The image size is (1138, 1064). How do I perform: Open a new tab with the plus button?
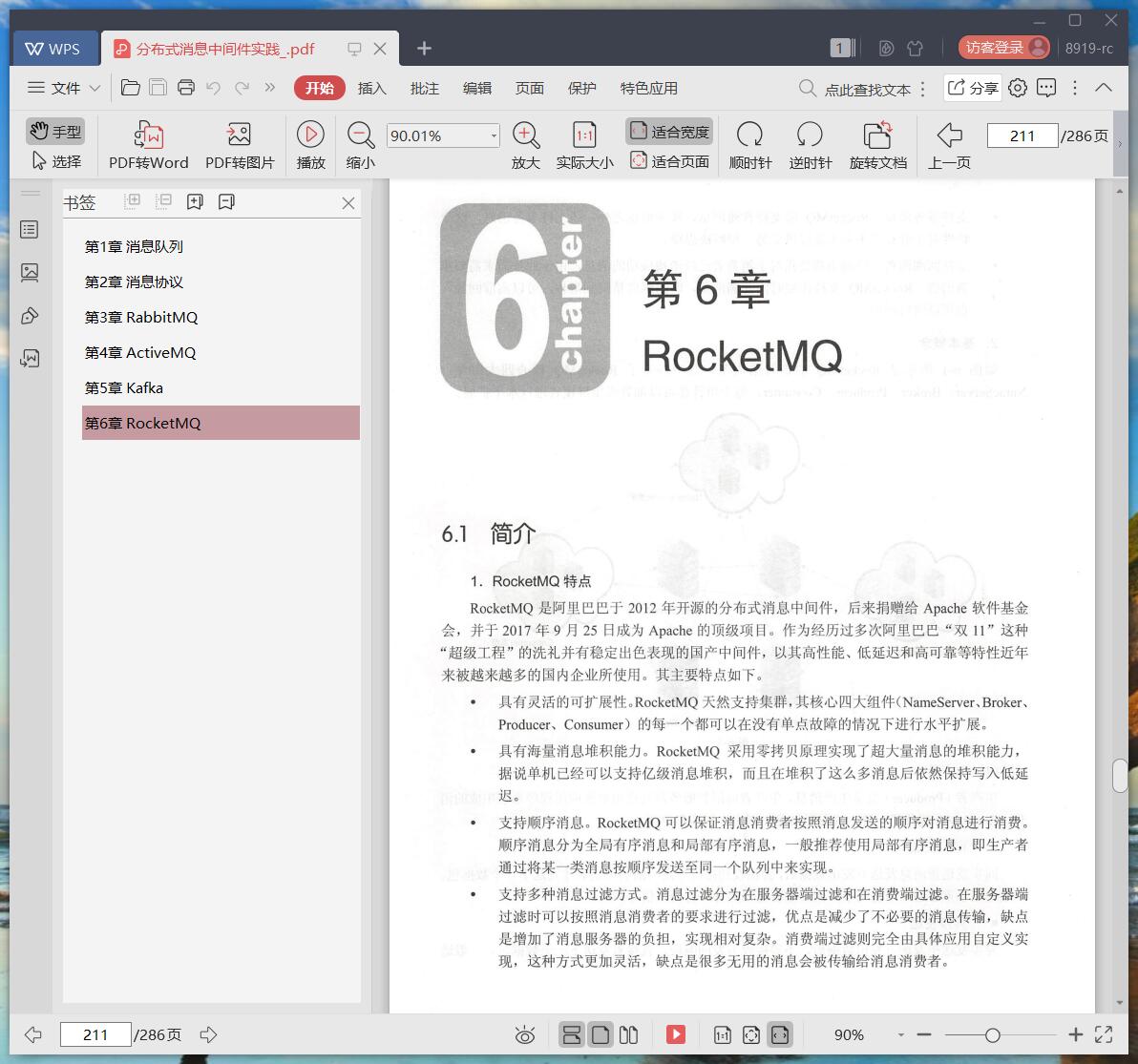[424, 49]
